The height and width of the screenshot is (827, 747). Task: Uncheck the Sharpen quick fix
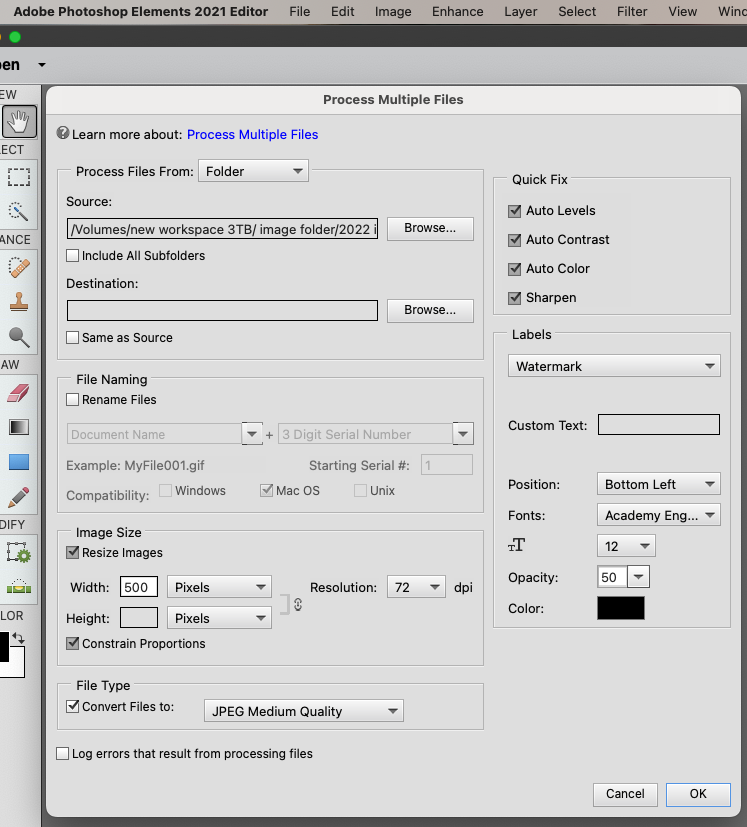coord(514,298)
